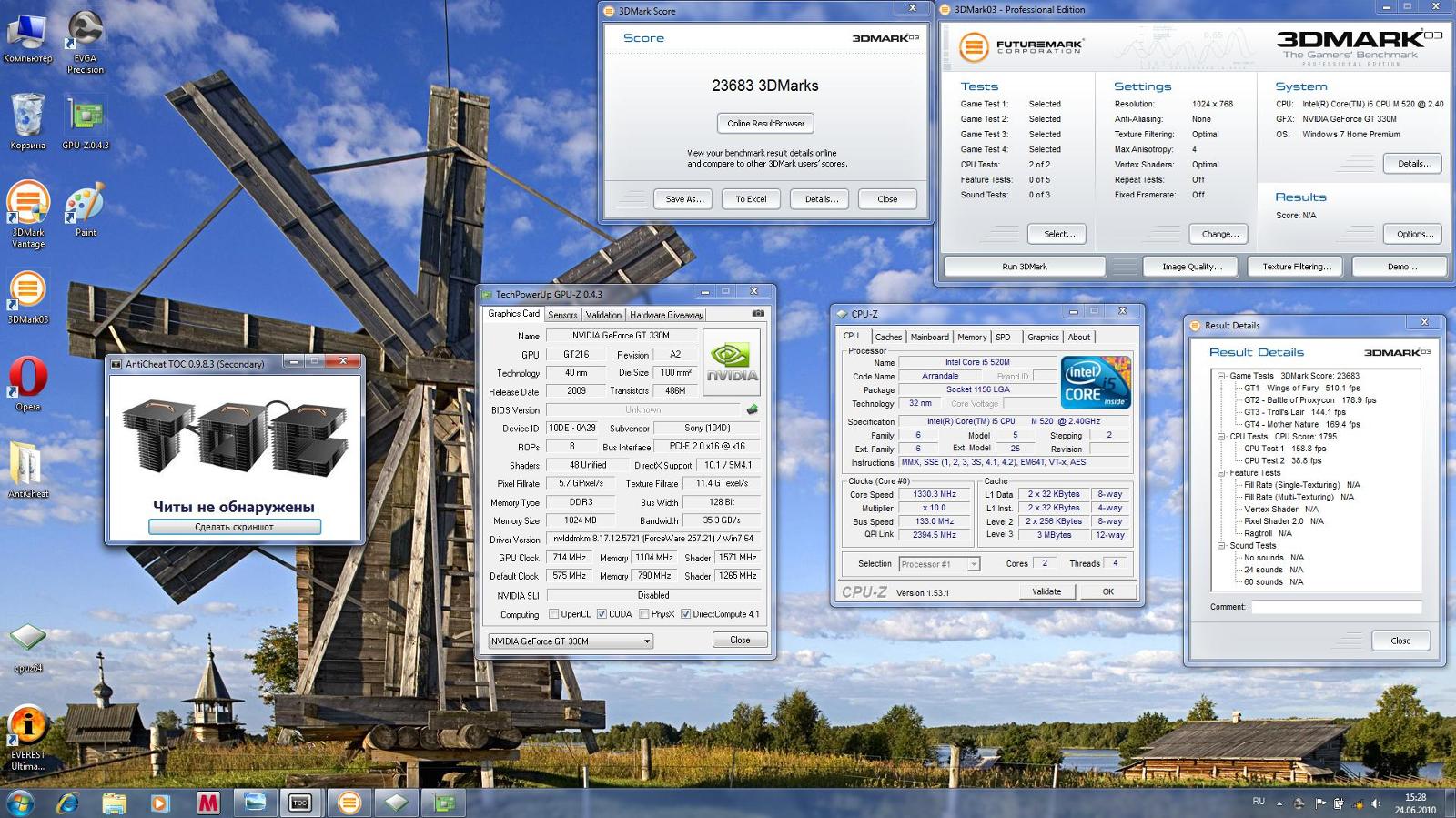
Task: Click Select button under Tests
Action: coord(1058,234)
